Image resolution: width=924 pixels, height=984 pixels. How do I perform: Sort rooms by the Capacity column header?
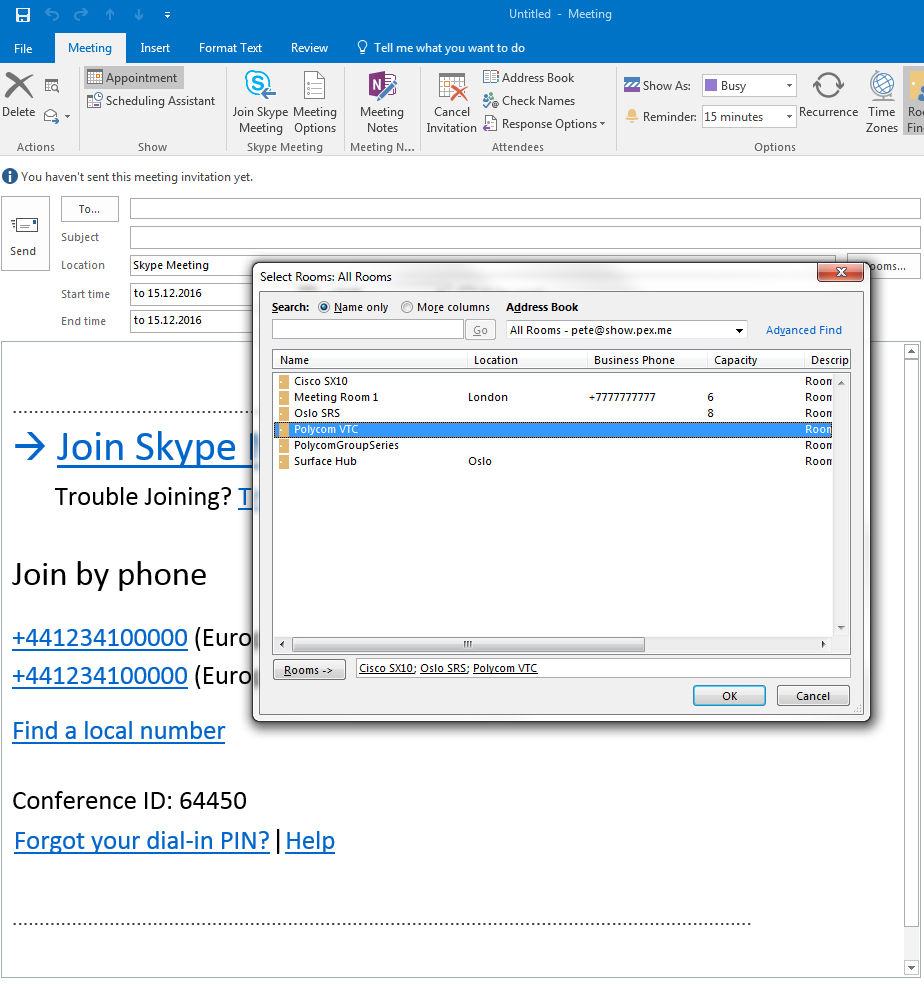(756, 360)
